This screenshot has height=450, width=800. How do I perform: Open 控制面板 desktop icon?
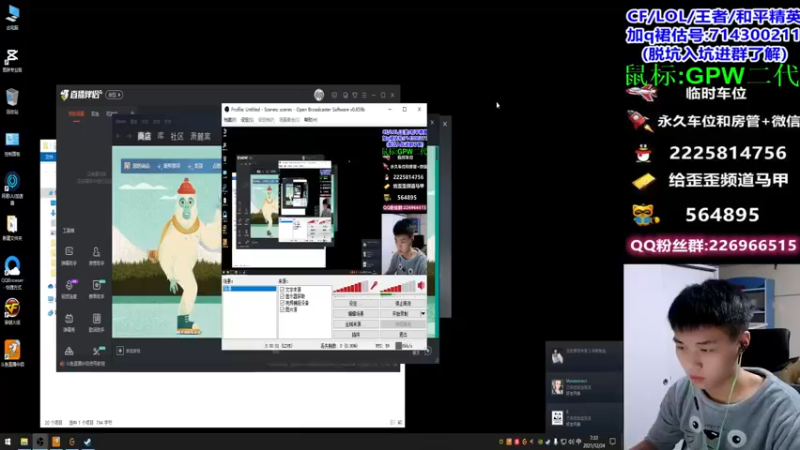12,143
